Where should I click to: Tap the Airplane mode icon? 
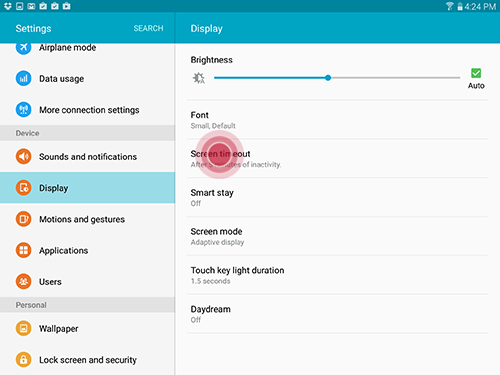pyautogui.click(x=23, y=48)
